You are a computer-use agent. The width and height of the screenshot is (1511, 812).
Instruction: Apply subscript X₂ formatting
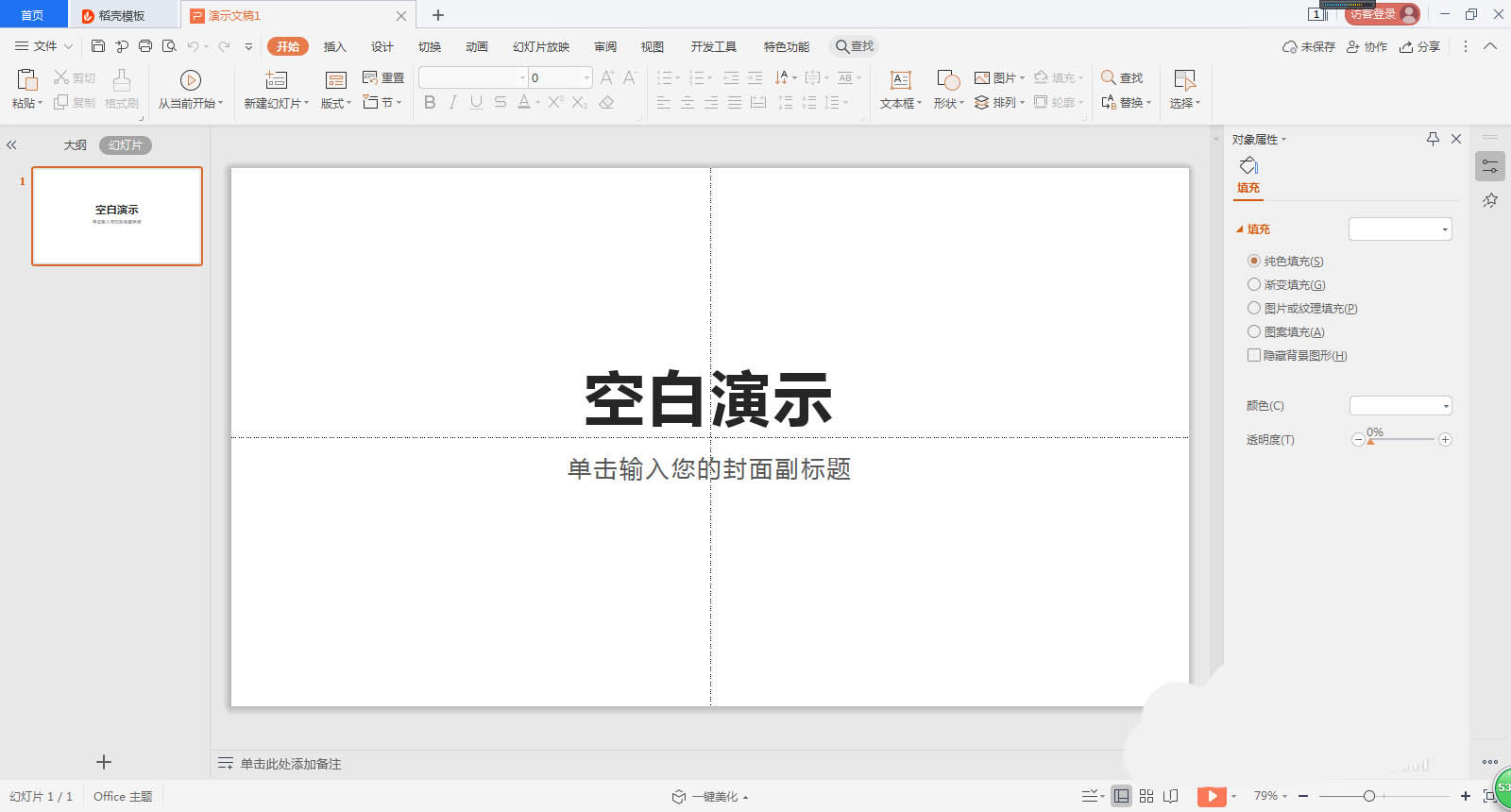580,102
